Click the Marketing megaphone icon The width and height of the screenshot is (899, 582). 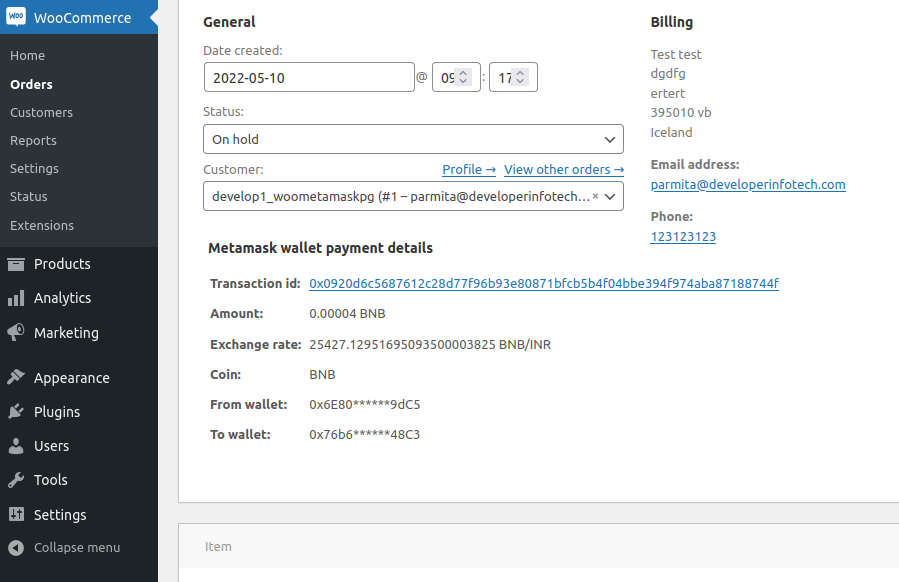point(16,333)
